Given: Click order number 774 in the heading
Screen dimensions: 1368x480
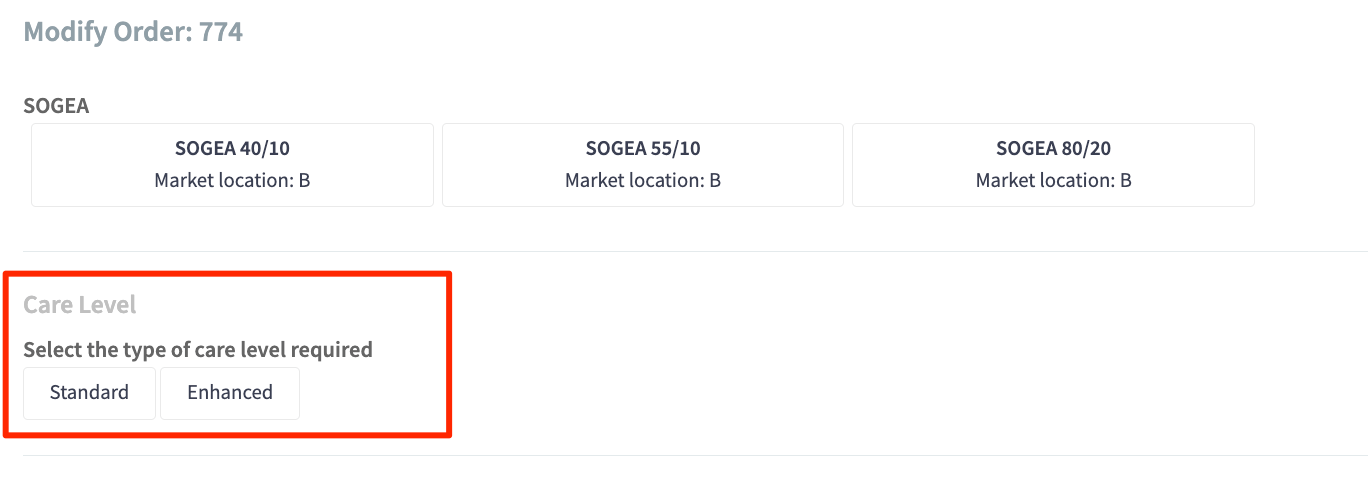Looking at the screenshot, I should point(221,32).
